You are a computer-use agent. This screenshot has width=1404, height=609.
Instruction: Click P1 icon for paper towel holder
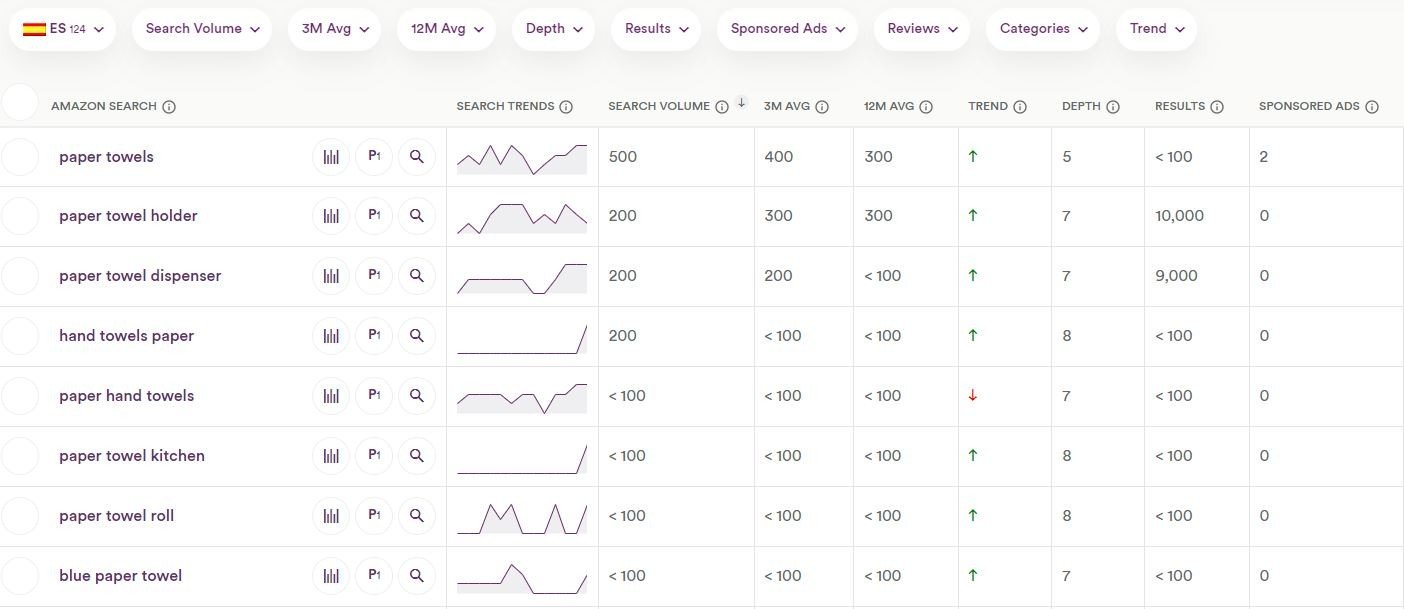(374, 216)
